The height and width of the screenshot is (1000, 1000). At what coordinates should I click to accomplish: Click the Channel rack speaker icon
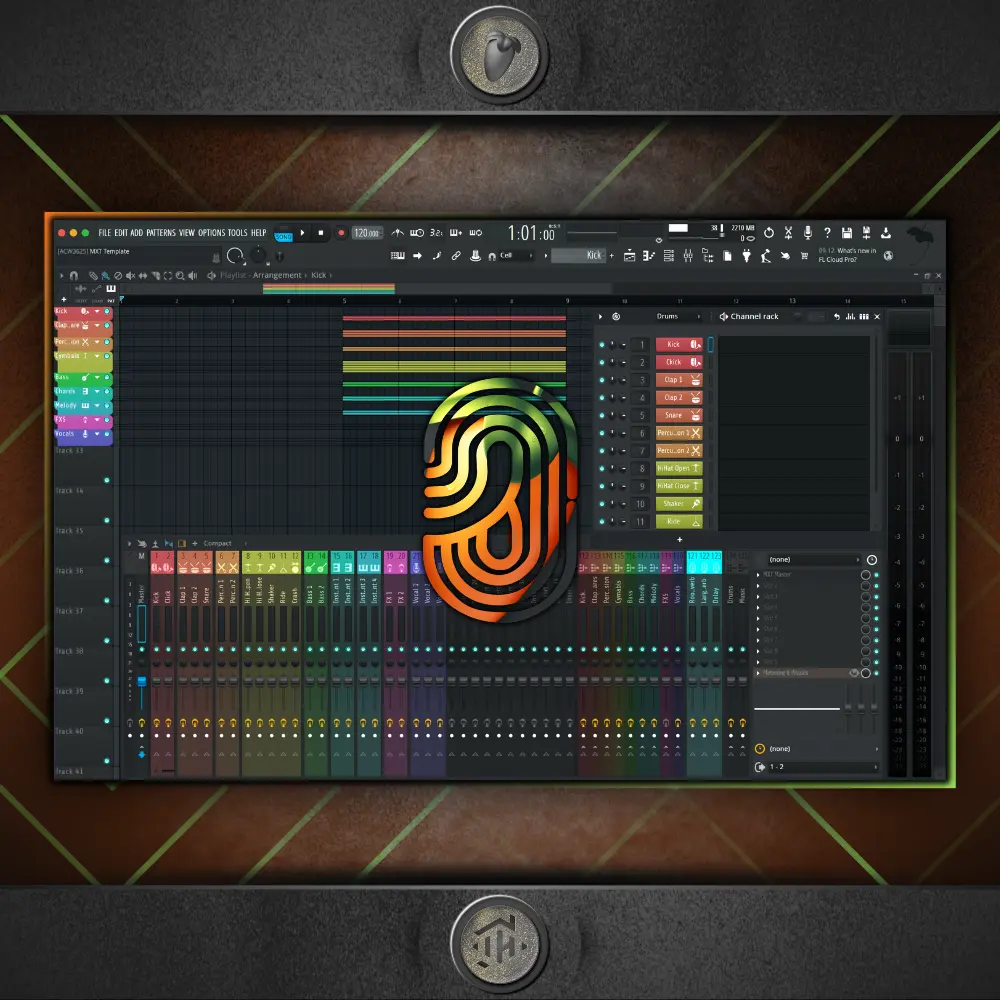723,317
